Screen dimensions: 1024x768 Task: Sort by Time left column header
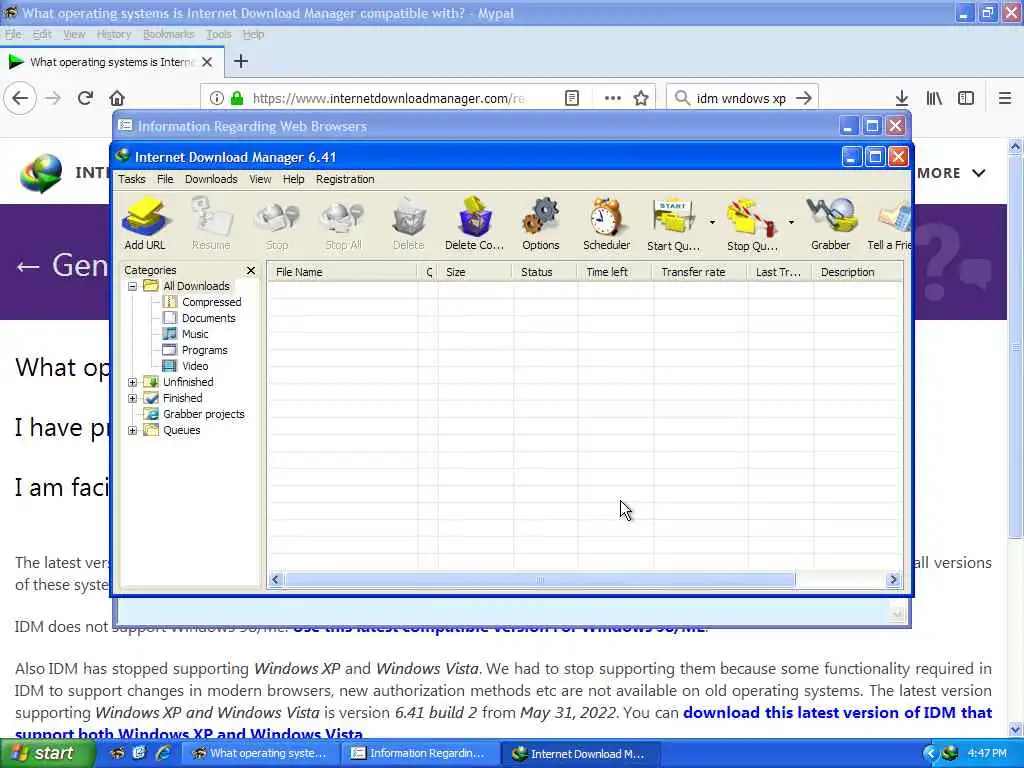(x=615, y=272)
